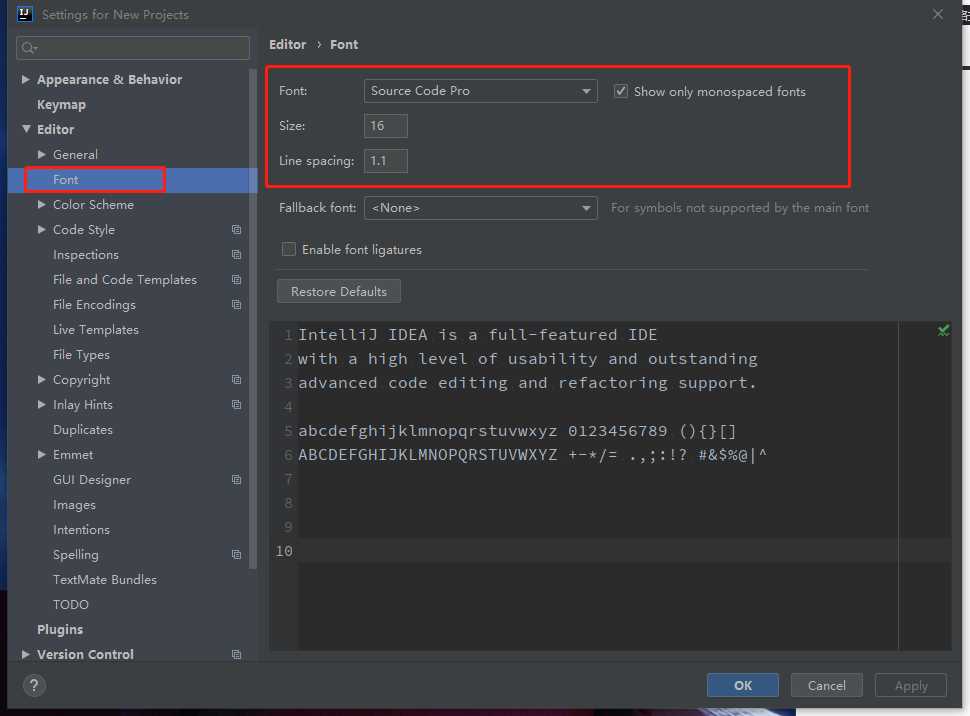Click the search magnifier icon in settings search
The image size is (970, 716).
coord(28,48)
